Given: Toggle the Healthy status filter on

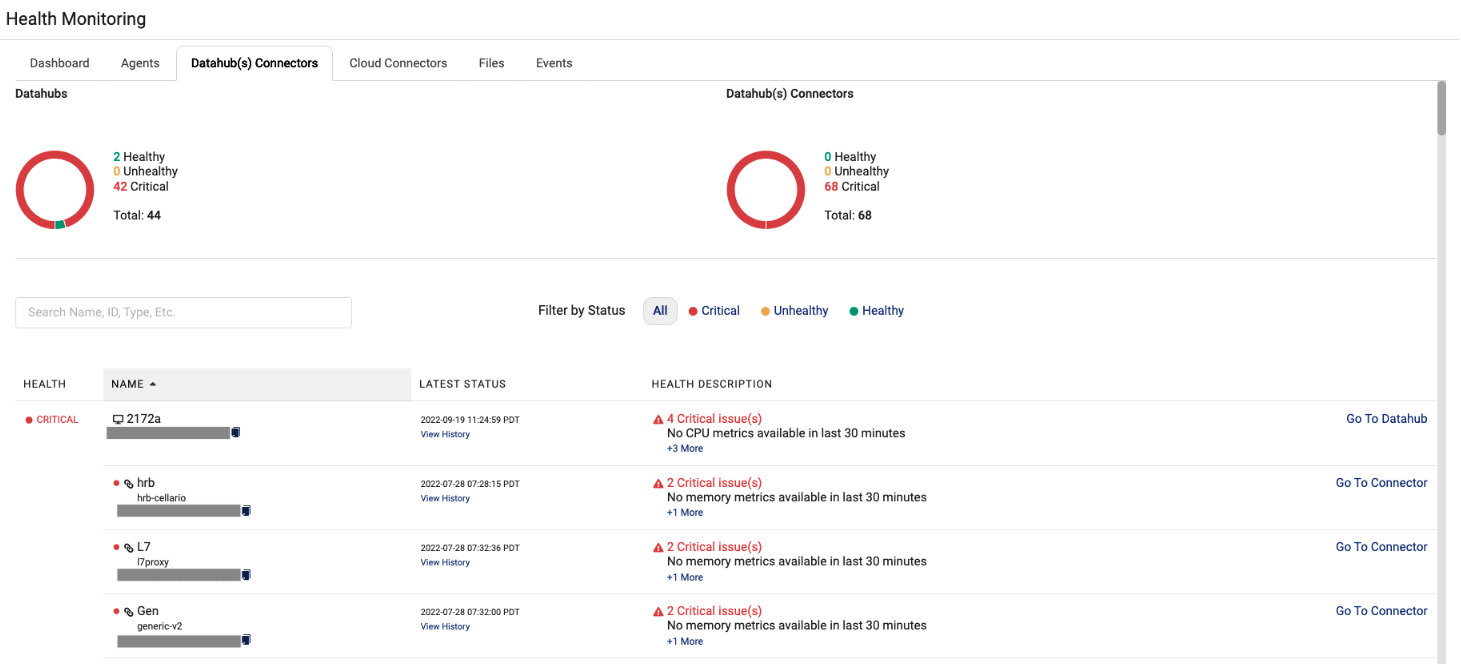Looking at the screenshot, I should [x=875, y=310].
